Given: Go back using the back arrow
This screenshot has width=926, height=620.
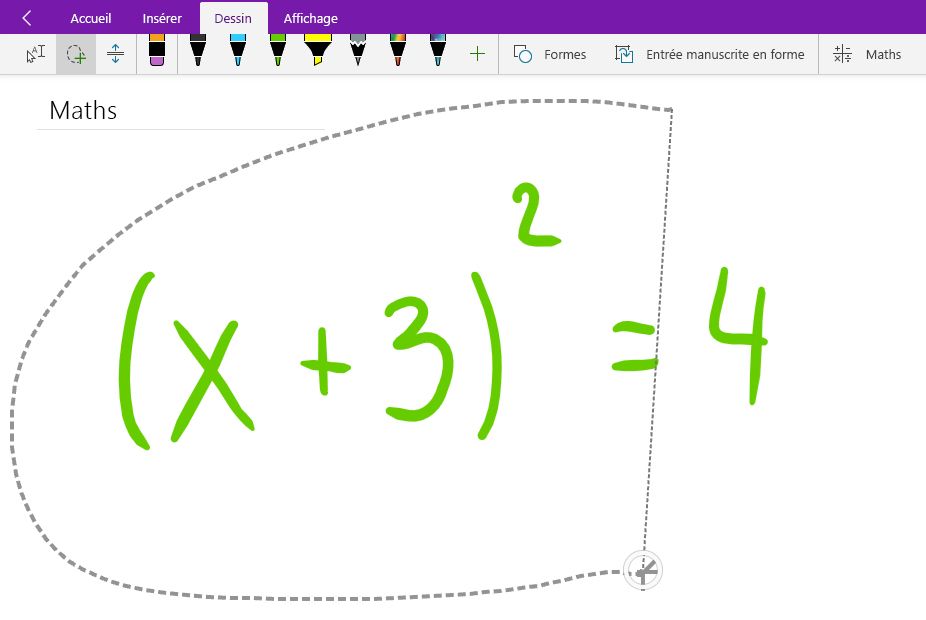Looking at the screenshot, I should (x=27, y=18).
